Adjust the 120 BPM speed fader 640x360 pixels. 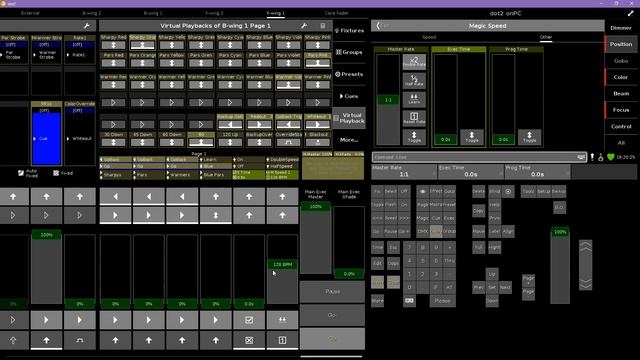click(x=282, y=264)
